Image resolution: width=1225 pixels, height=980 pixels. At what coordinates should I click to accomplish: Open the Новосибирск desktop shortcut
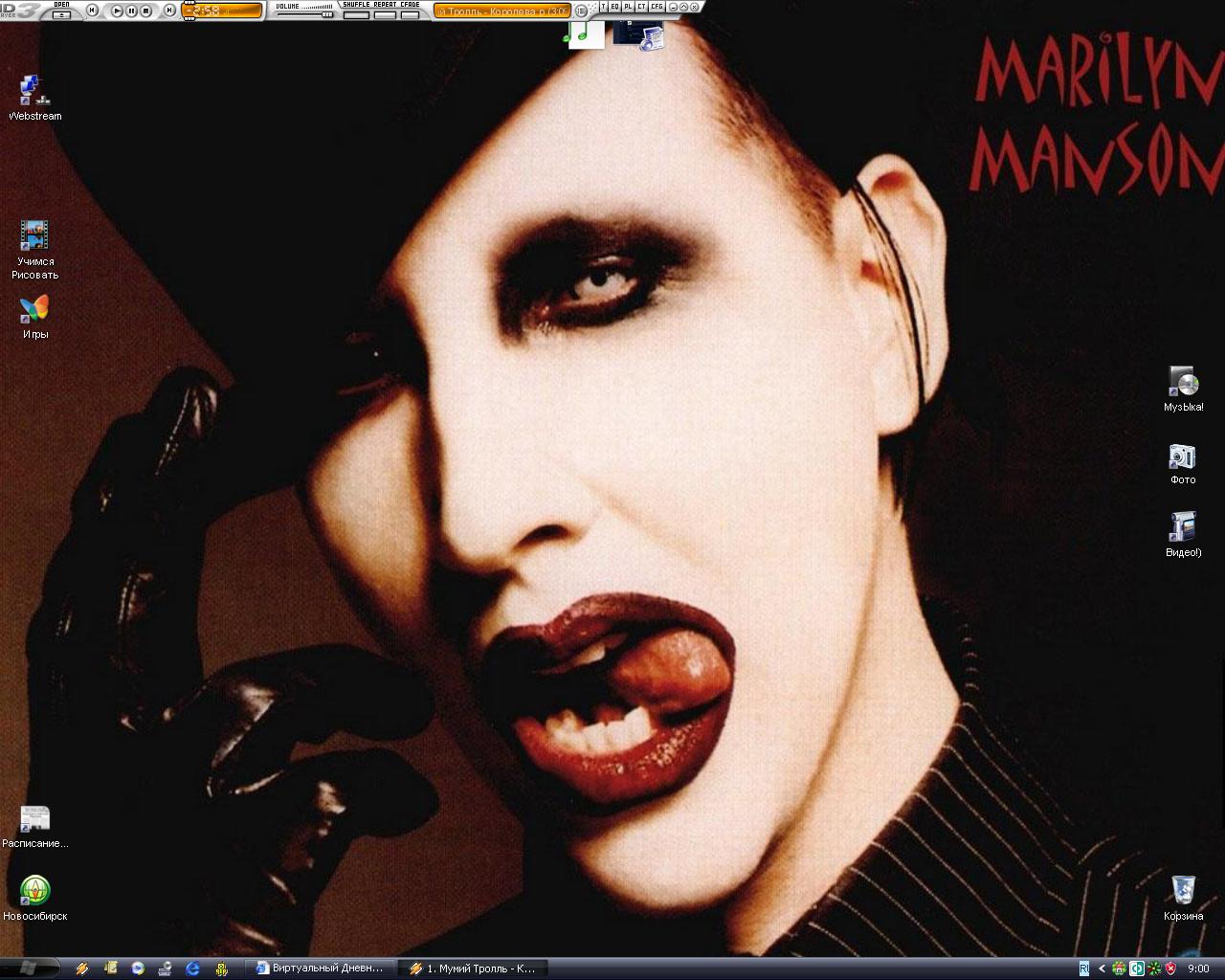click(35, 899)
